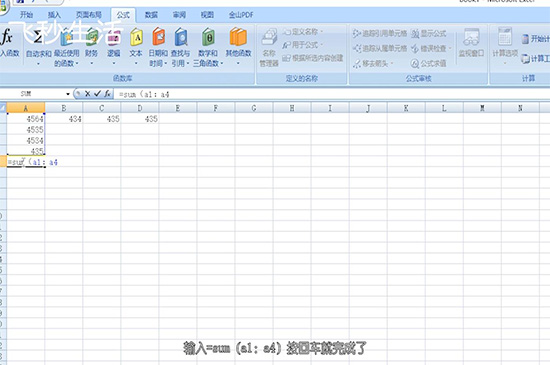Open the Text functions book icon

(136, 37)
